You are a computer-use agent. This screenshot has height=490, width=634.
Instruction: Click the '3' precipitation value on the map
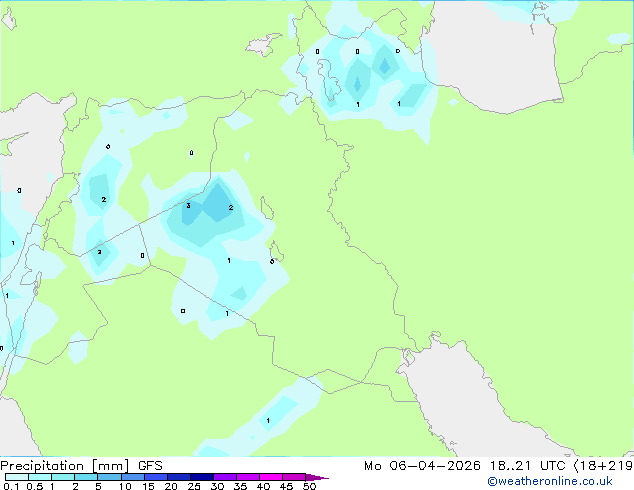click(x=188, y=206)
